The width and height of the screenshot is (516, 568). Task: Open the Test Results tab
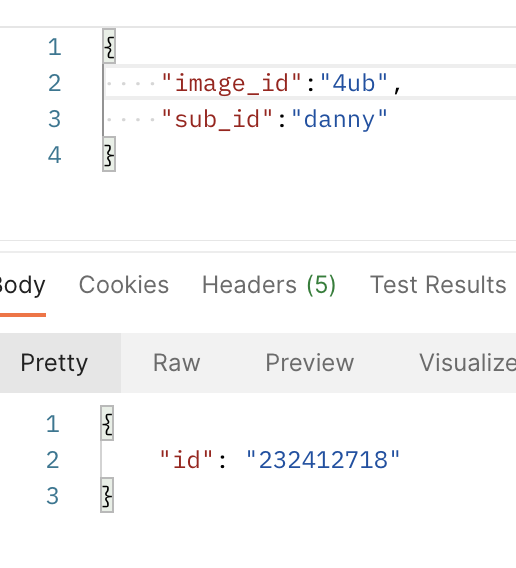[438, 285]
